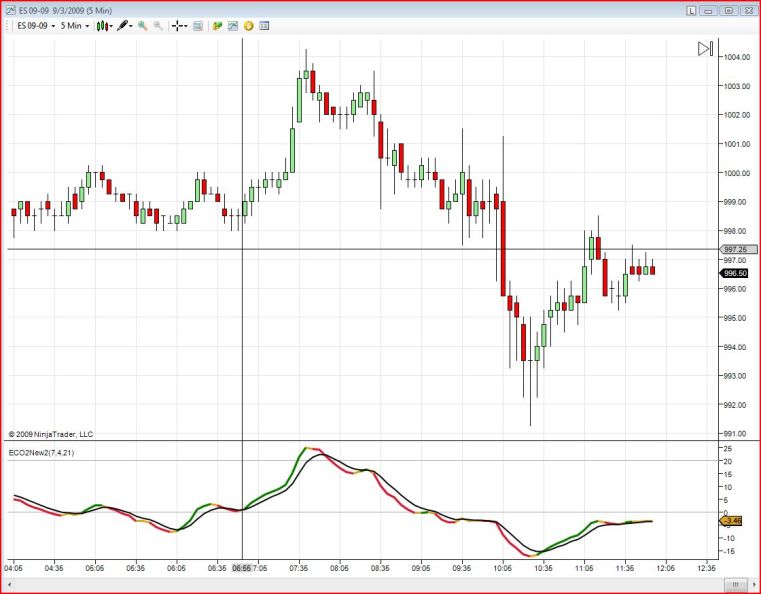Open the chart properties icon
The image size is (761, 594).
click(264, 26)
